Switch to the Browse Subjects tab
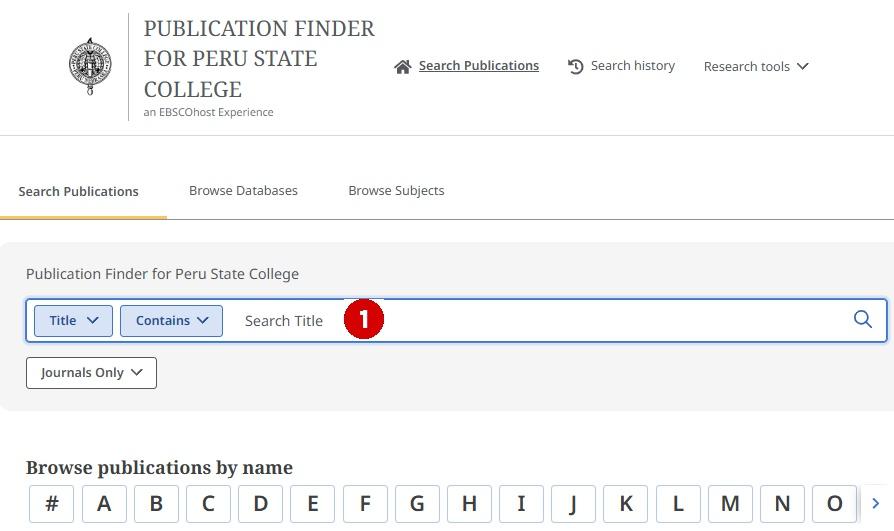This screenshot has width=894, height=531. (x=396, y=191)
